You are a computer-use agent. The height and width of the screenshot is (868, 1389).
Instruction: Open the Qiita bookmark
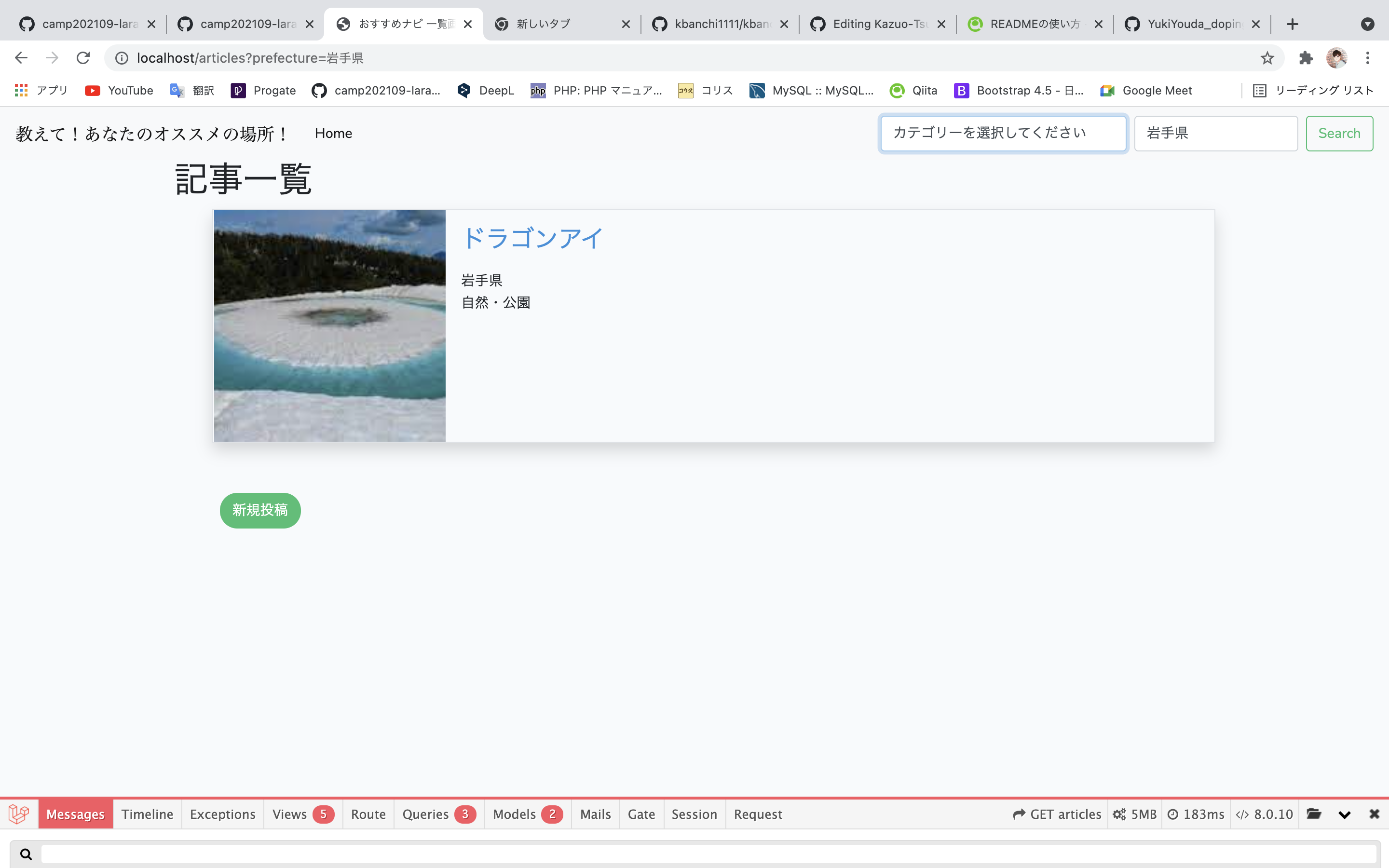(x=912, y=90)
